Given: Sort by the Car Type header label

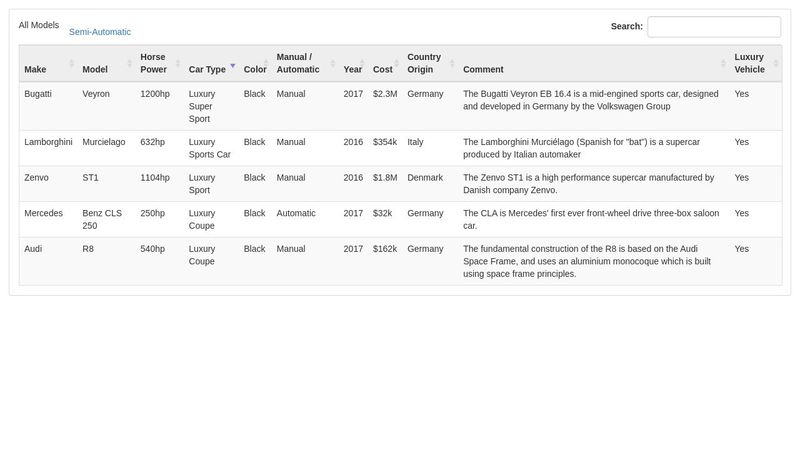Looking at the screenshot, I should click(207, 69).
